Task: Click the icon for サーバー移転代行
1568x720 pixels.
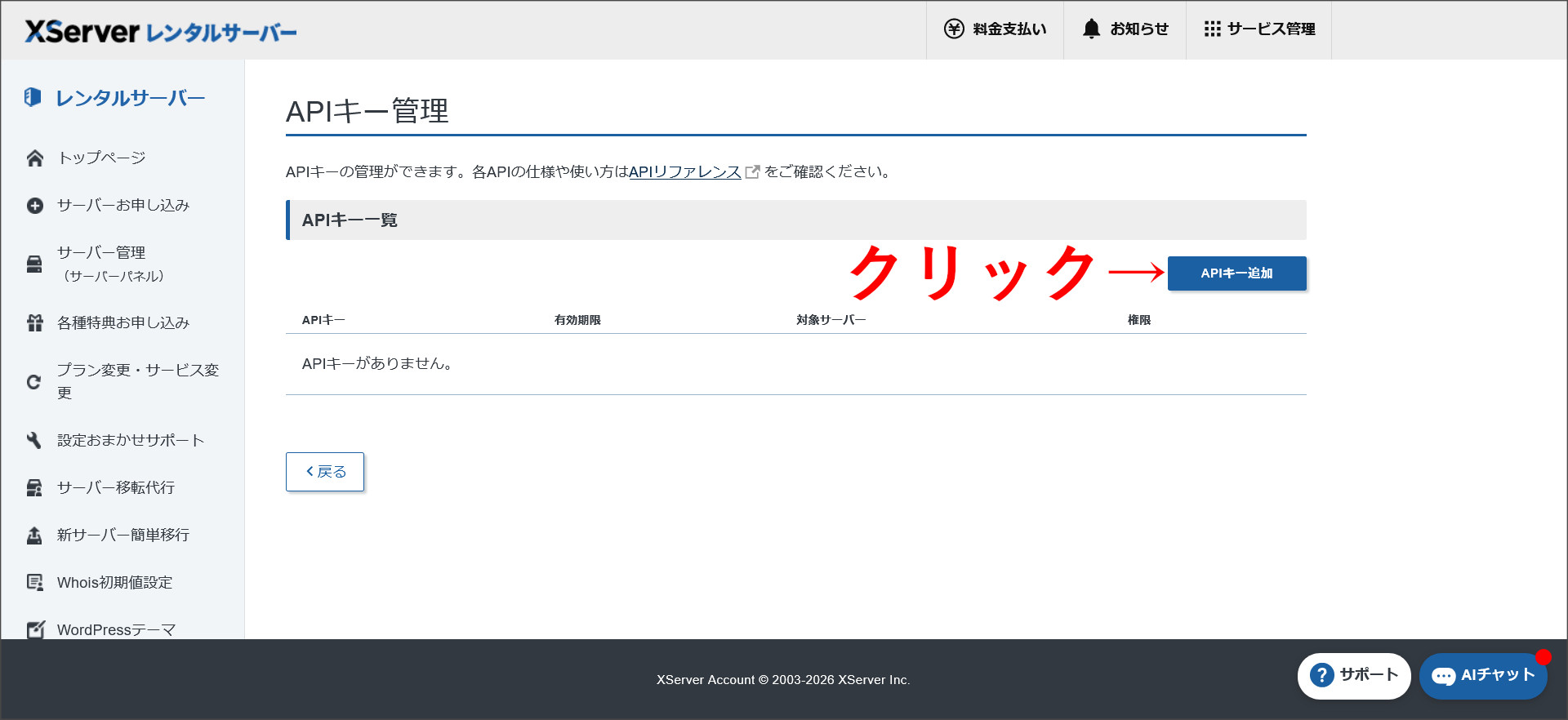Action: click(34, 488)
